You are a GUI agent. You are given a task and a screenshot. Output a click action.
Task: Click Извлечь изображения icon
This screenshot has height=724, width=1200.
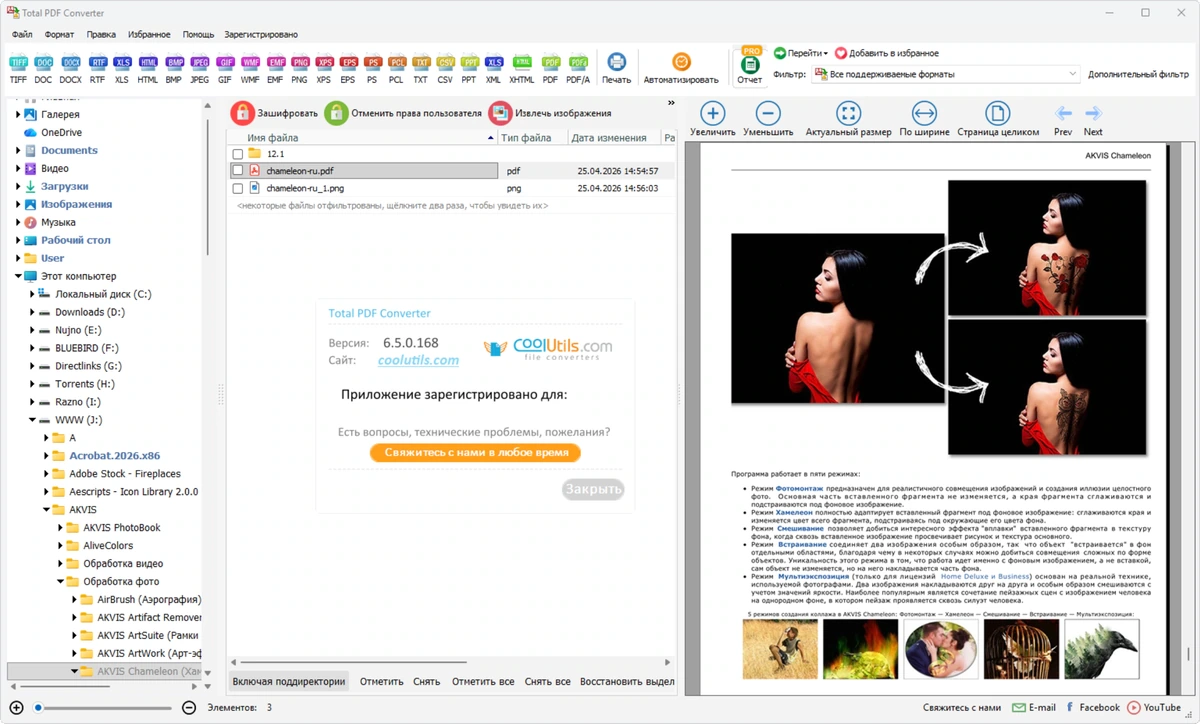coord(500,113)
